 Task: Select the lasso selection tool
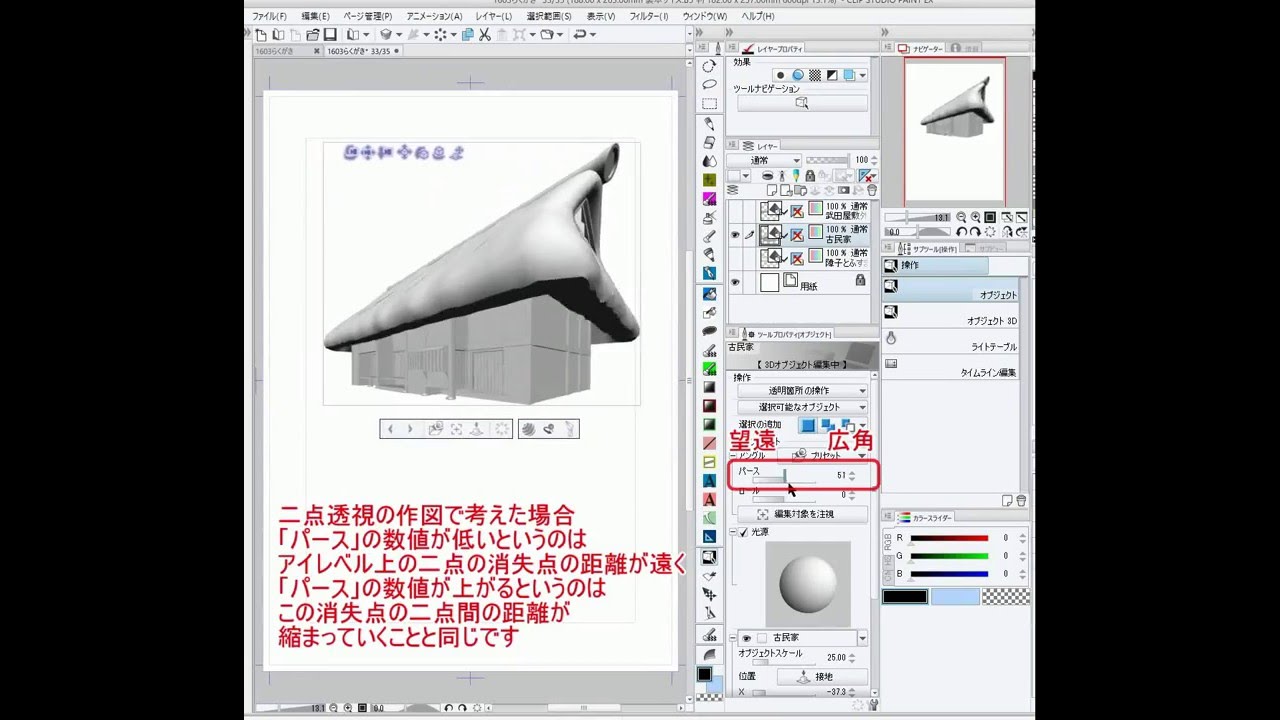coord(709,84)
